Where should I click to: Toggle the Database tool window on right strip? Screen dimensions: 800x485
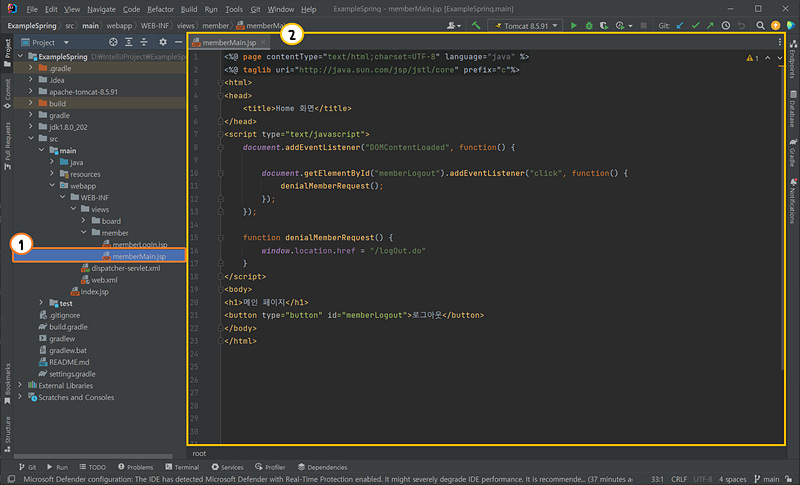coord(793,109)
